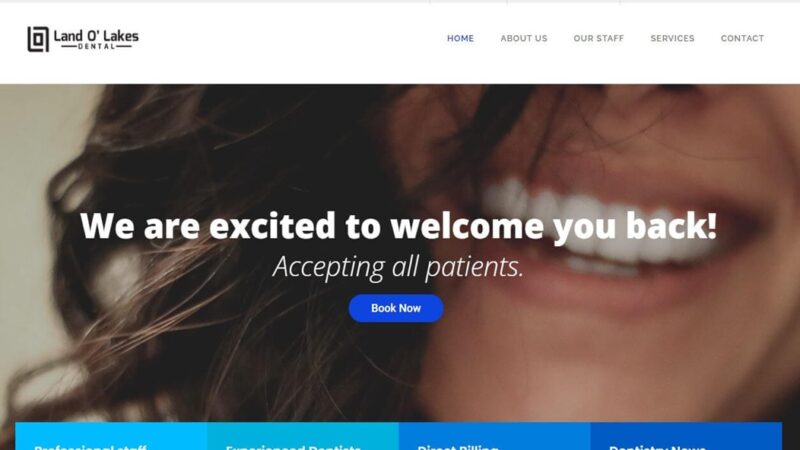Click the 'We are excited to welcome you back!' headline
This screenshot has width=800, height=450.
point(398,226)
